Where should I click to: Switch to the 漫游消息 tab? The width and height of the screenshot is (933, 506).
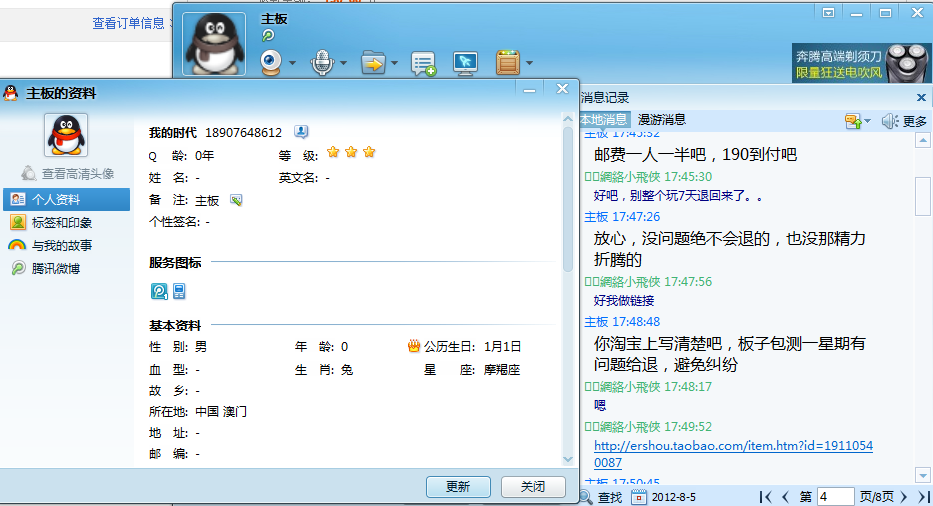click(x=662, y=120)
